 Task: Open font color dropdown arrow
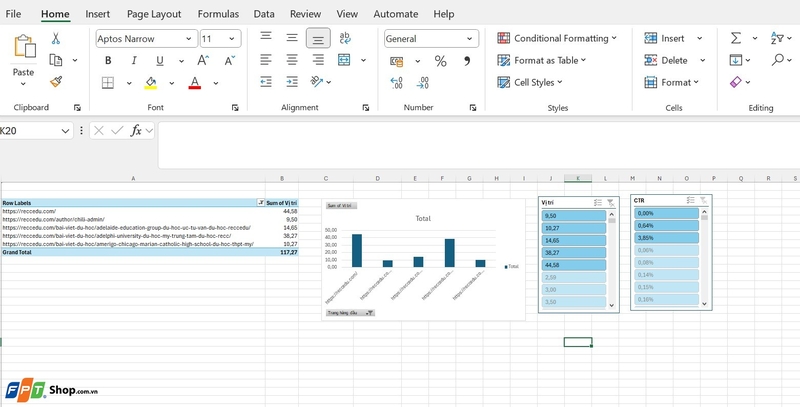(x=216, y=83)
